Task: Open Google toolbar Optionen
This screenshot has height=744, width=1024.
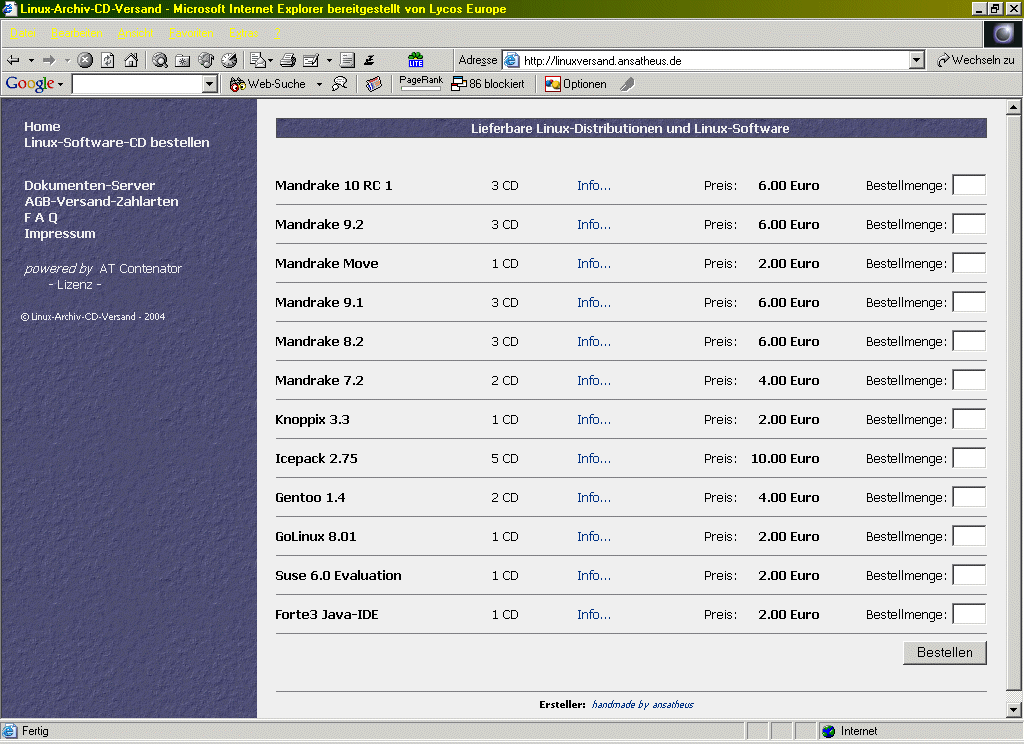Action: pos(576,84)
